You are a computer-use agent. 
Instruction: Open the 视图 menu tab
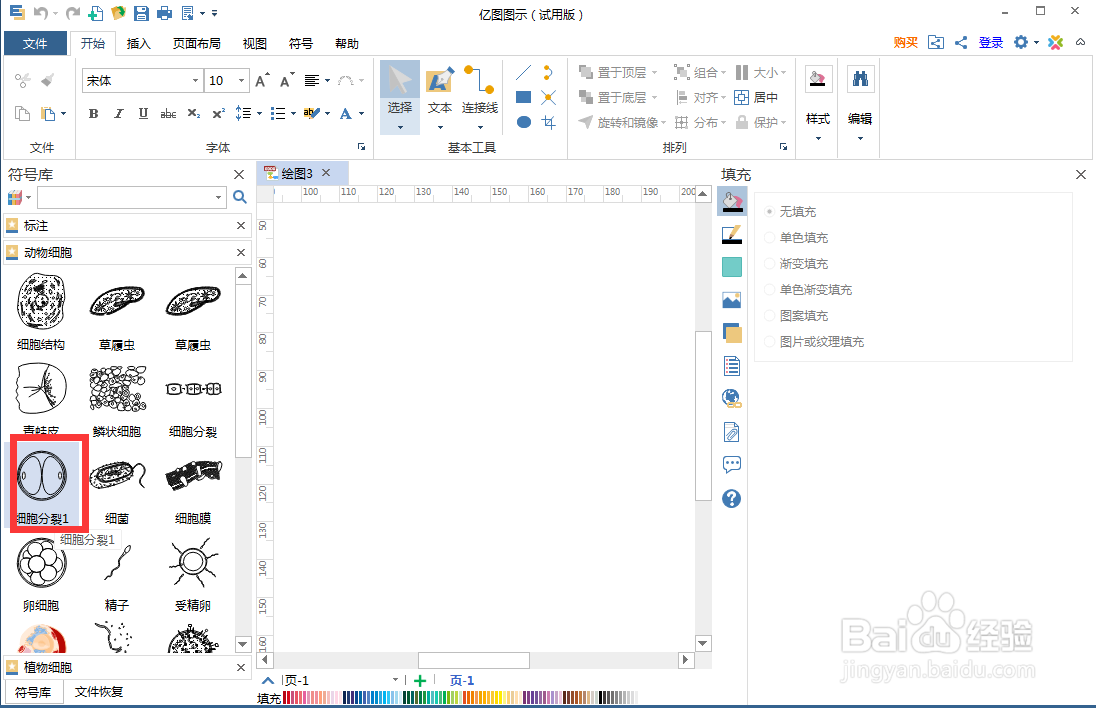254,43
